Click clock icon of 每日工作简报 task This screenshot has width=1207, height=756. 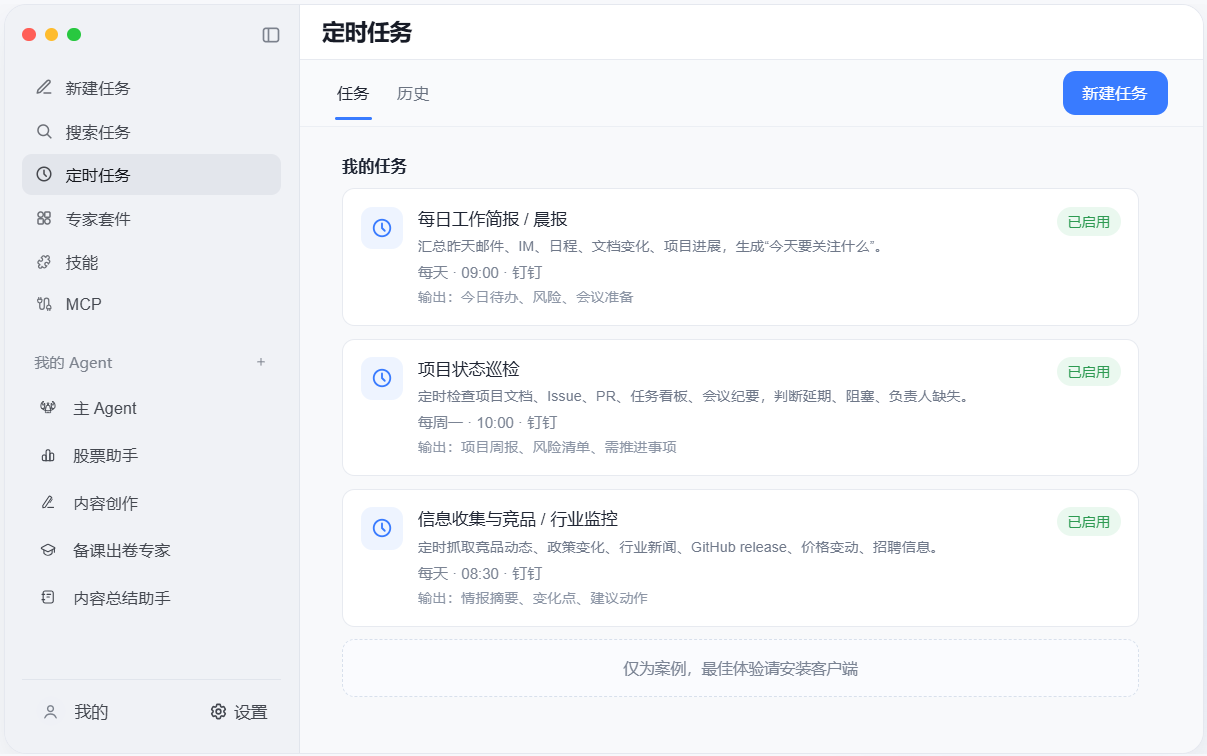[382, 228]
